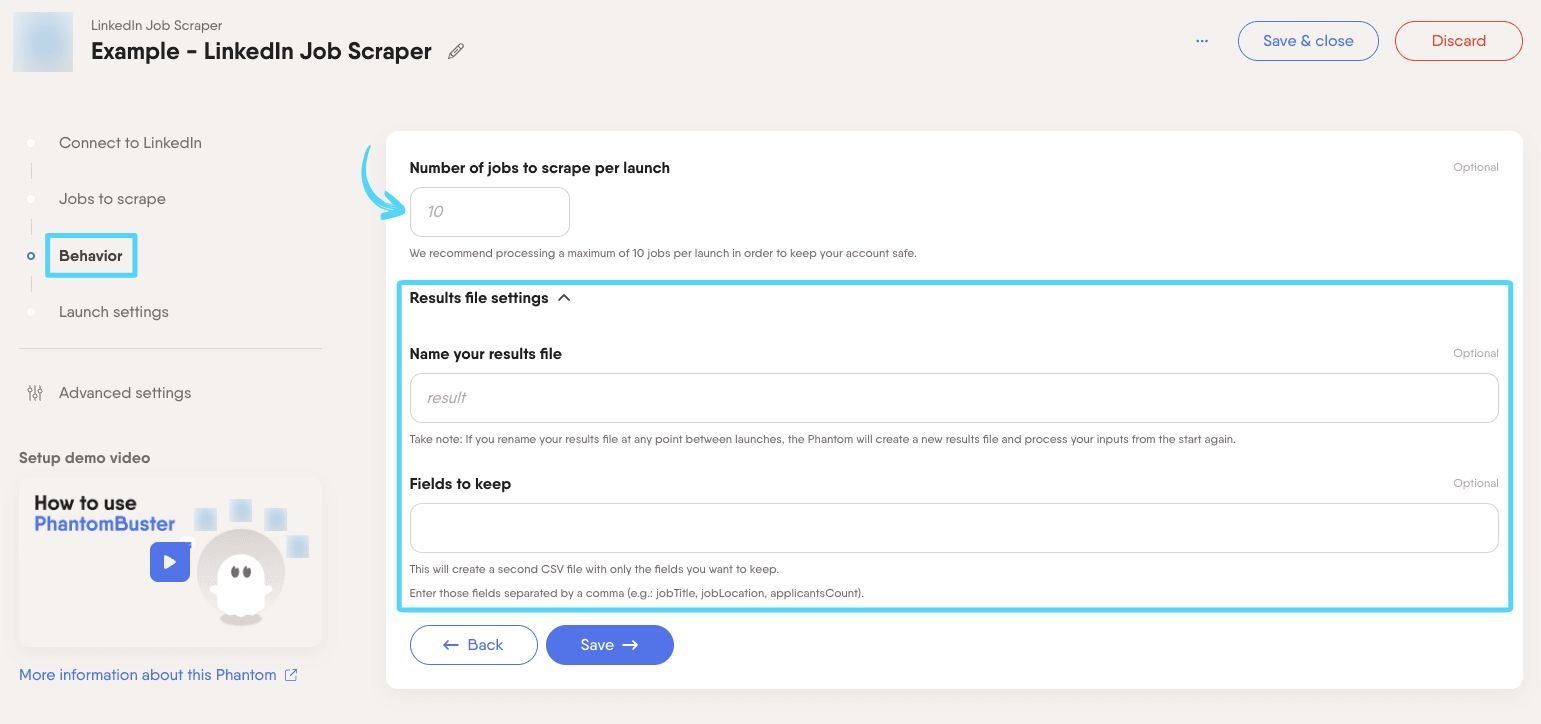Click the Name your results file label
This screenshot has width=1541, height=724.
(486, 354)
